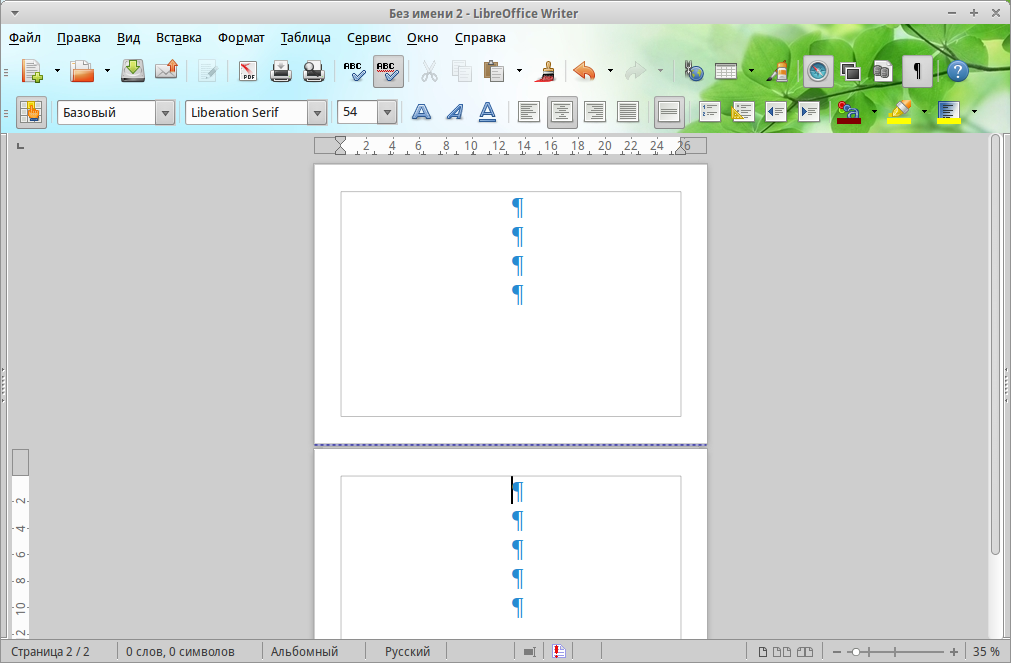Image resolution: width=1011 pixels, height=663 pixels.
Task: Open the Таблица menu
Action: click(306, 37)
